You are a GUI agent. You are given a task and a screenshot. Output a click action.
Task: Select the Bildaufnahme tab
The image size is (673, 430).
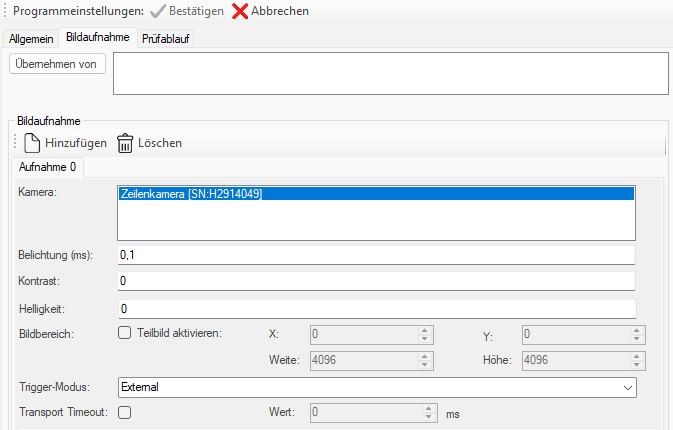point(97,37)
